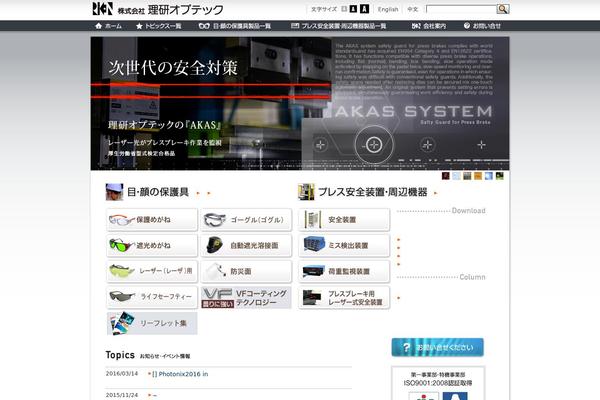Click the 2015/11/24 topic date

click(122, 395)
